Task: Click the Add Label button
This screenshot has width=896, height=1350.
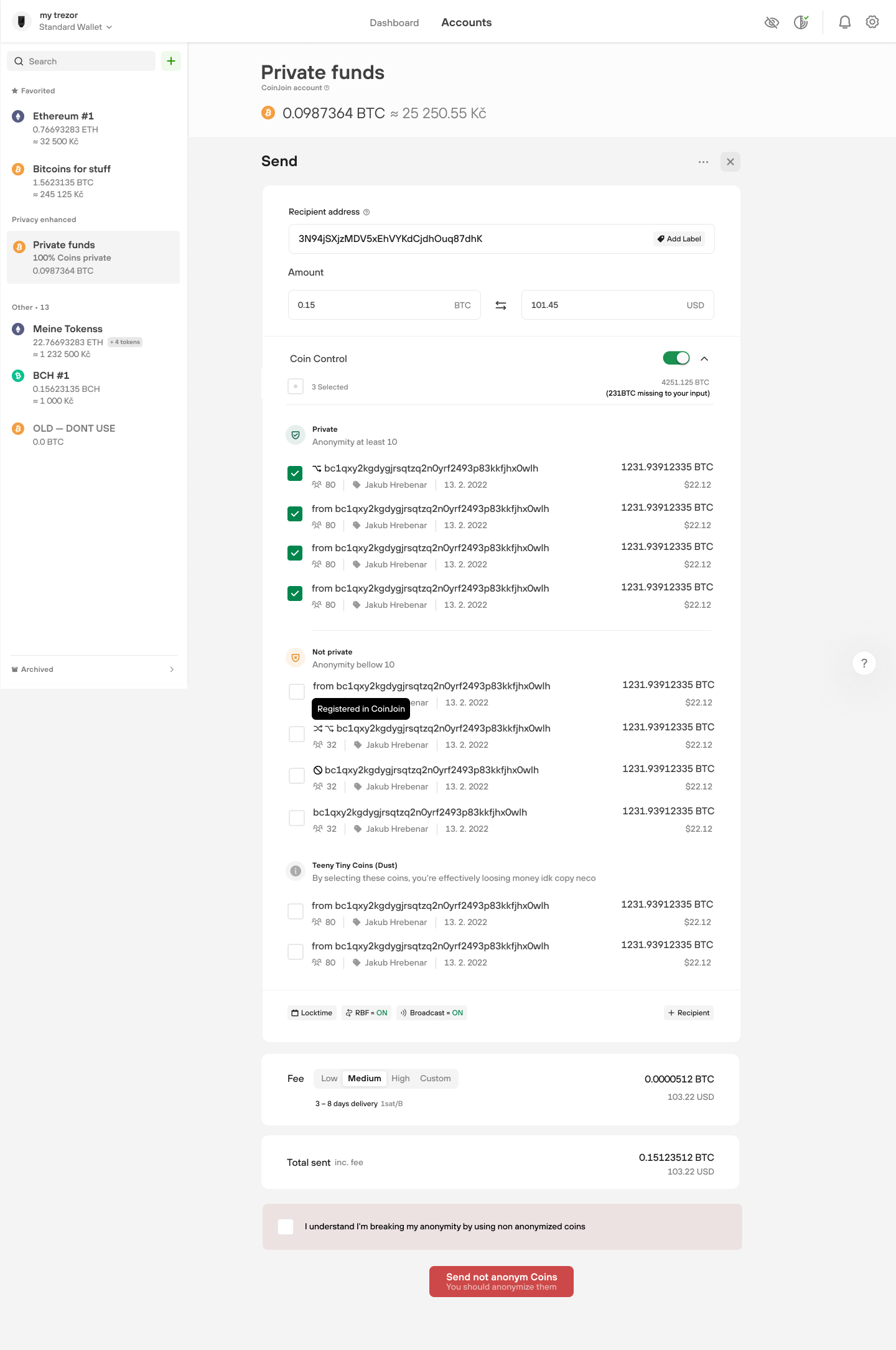Action: click(679, 239)
